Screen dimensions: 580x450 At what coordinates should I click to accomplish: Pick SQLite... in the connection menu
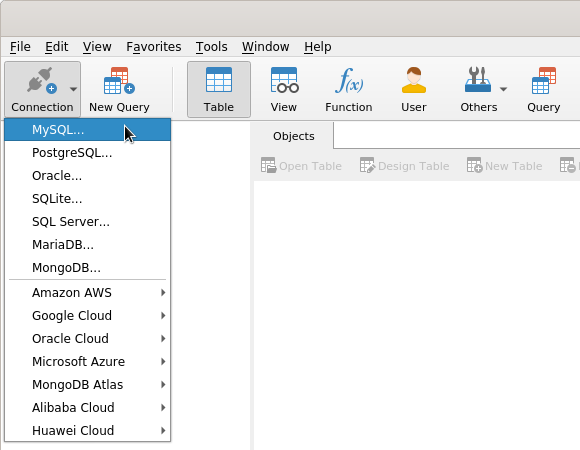[88, 199]
